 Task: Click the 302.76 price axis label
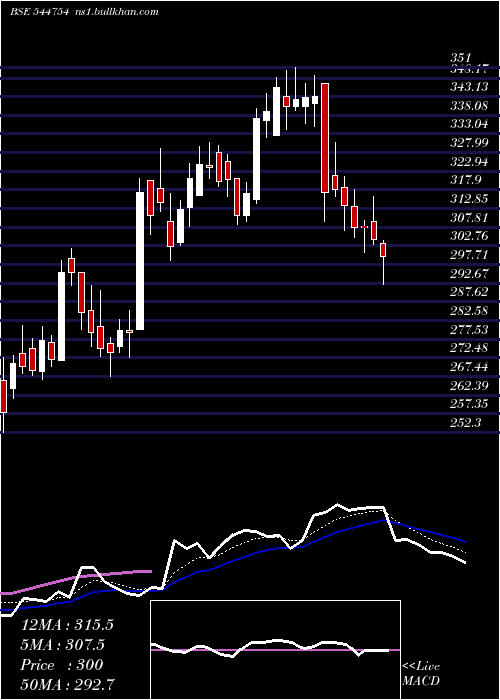[x=469, y=236]
